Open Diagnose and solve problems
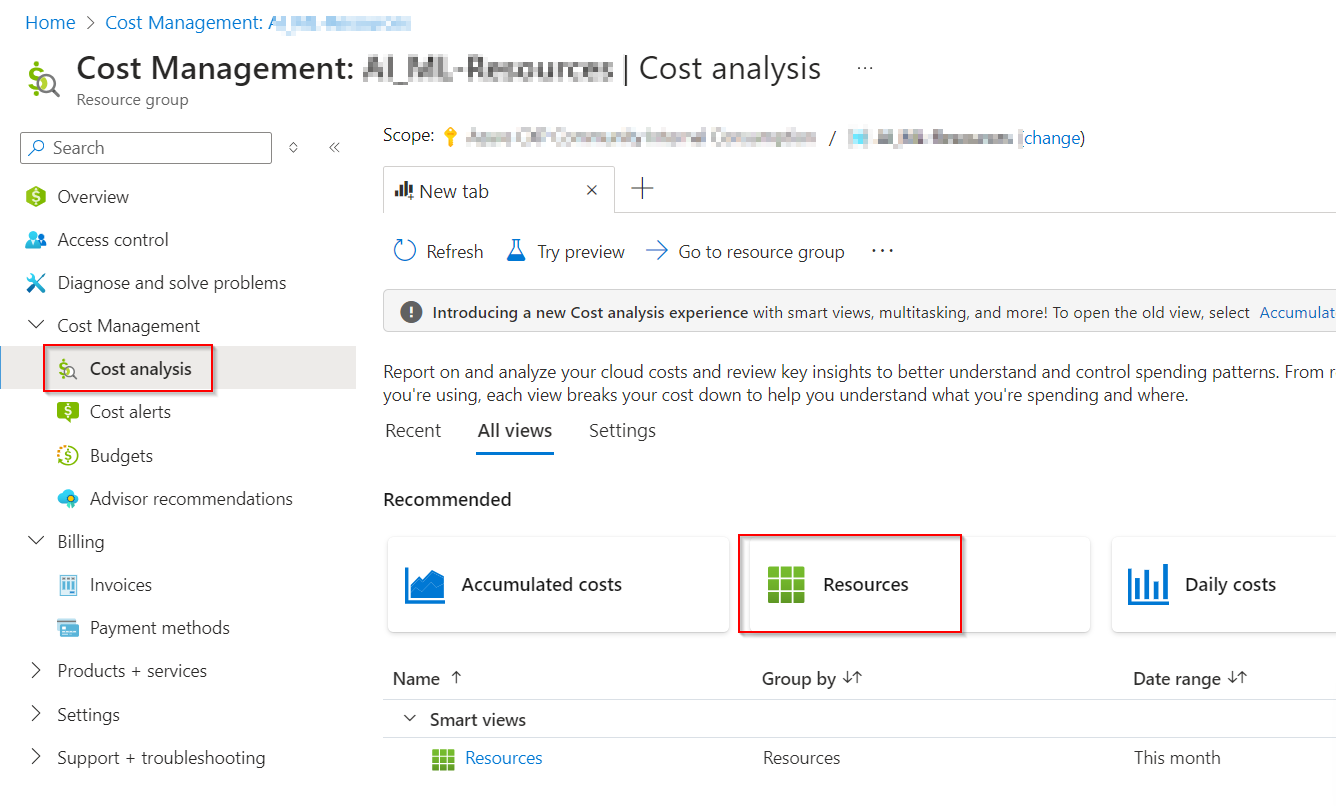The image size is (1336, 806). [171, 283]
